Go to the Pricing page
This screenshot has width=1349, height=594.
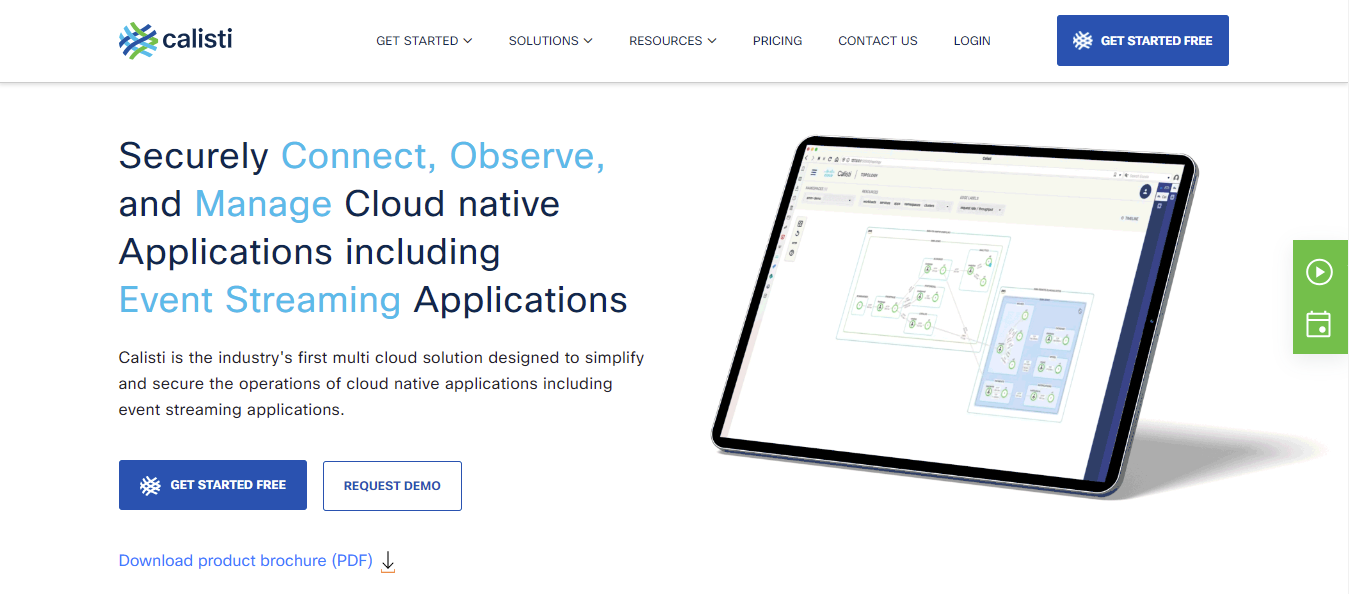point(777,41)
